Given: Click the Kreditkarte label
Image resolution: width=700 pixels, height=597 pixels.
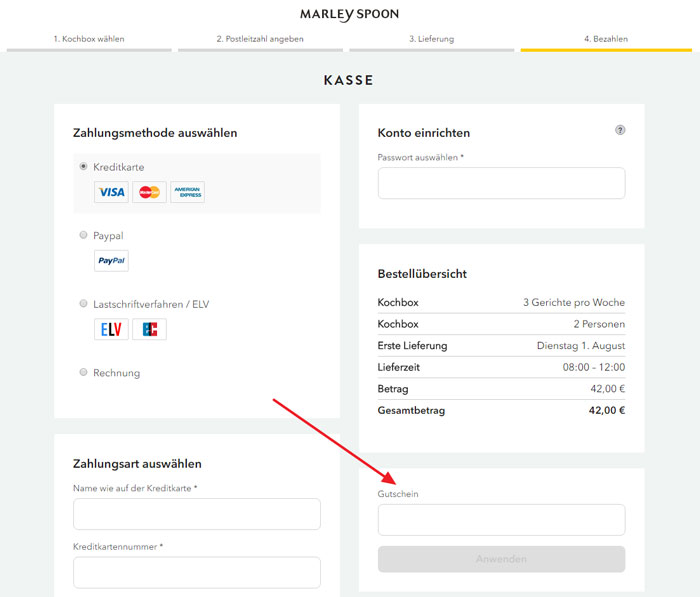Looking at the screenshot, I should (119, 167).
